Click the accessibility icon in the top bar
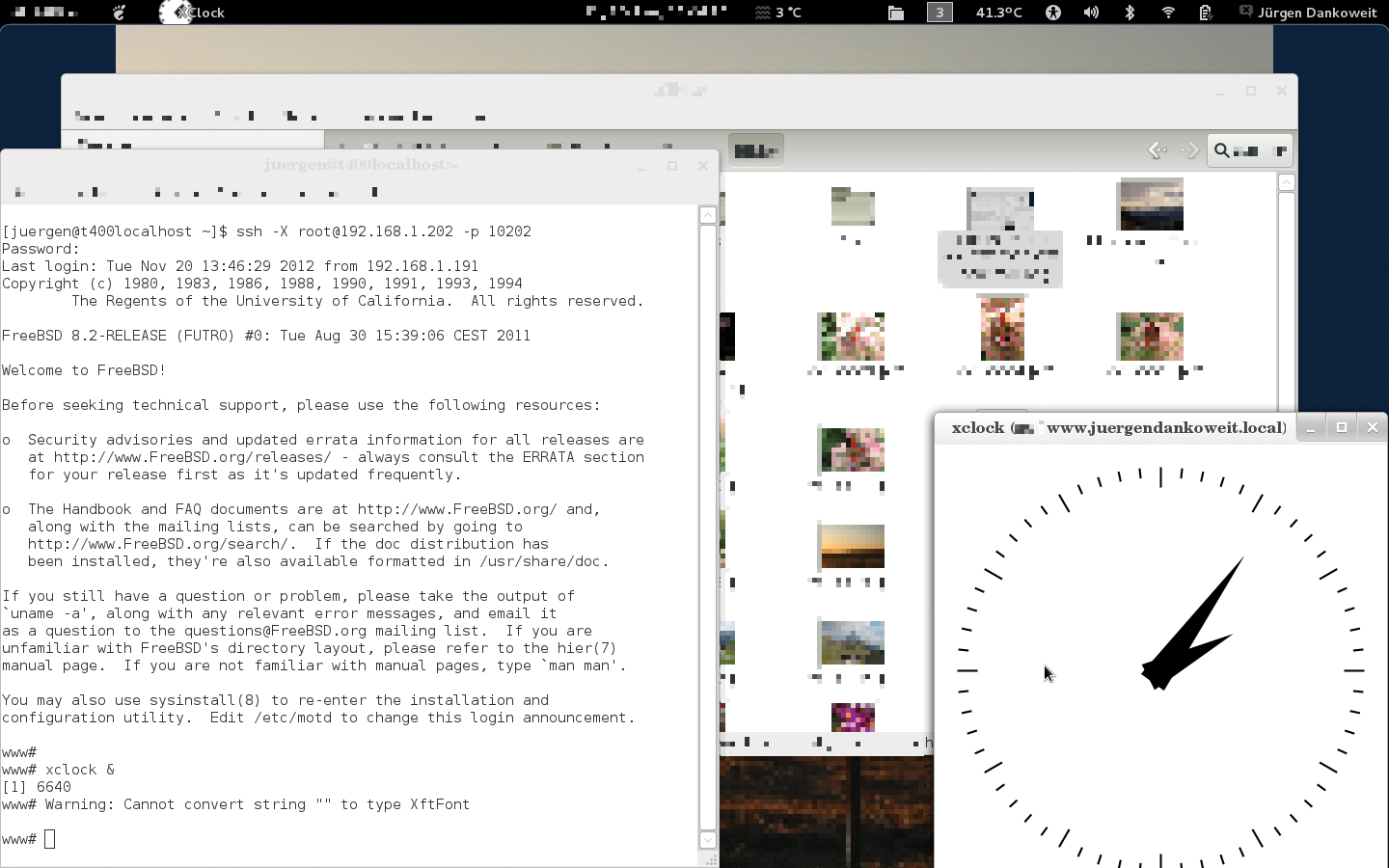The height and width of the screenshot is (868, 1389). click(x=1053, y=13)
